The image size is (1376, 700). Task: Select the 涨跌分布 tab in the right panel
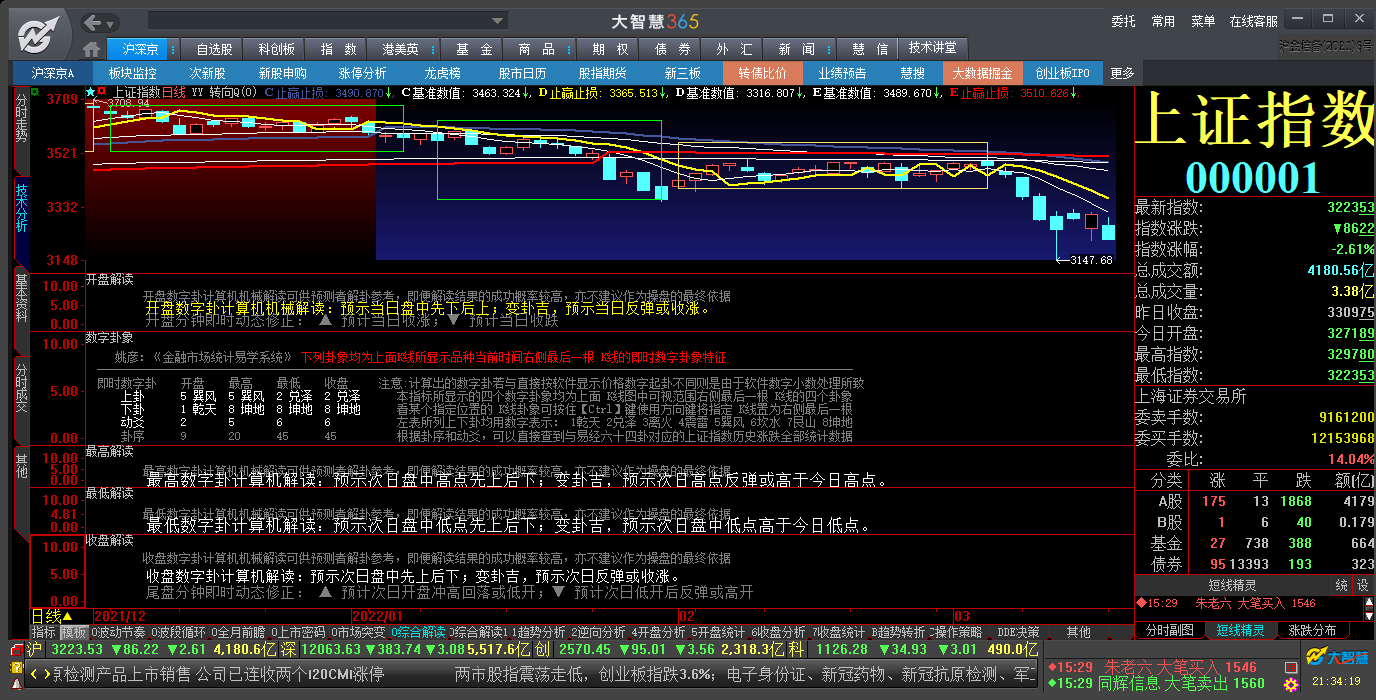pyautogui.click(x=1312, y=630)
